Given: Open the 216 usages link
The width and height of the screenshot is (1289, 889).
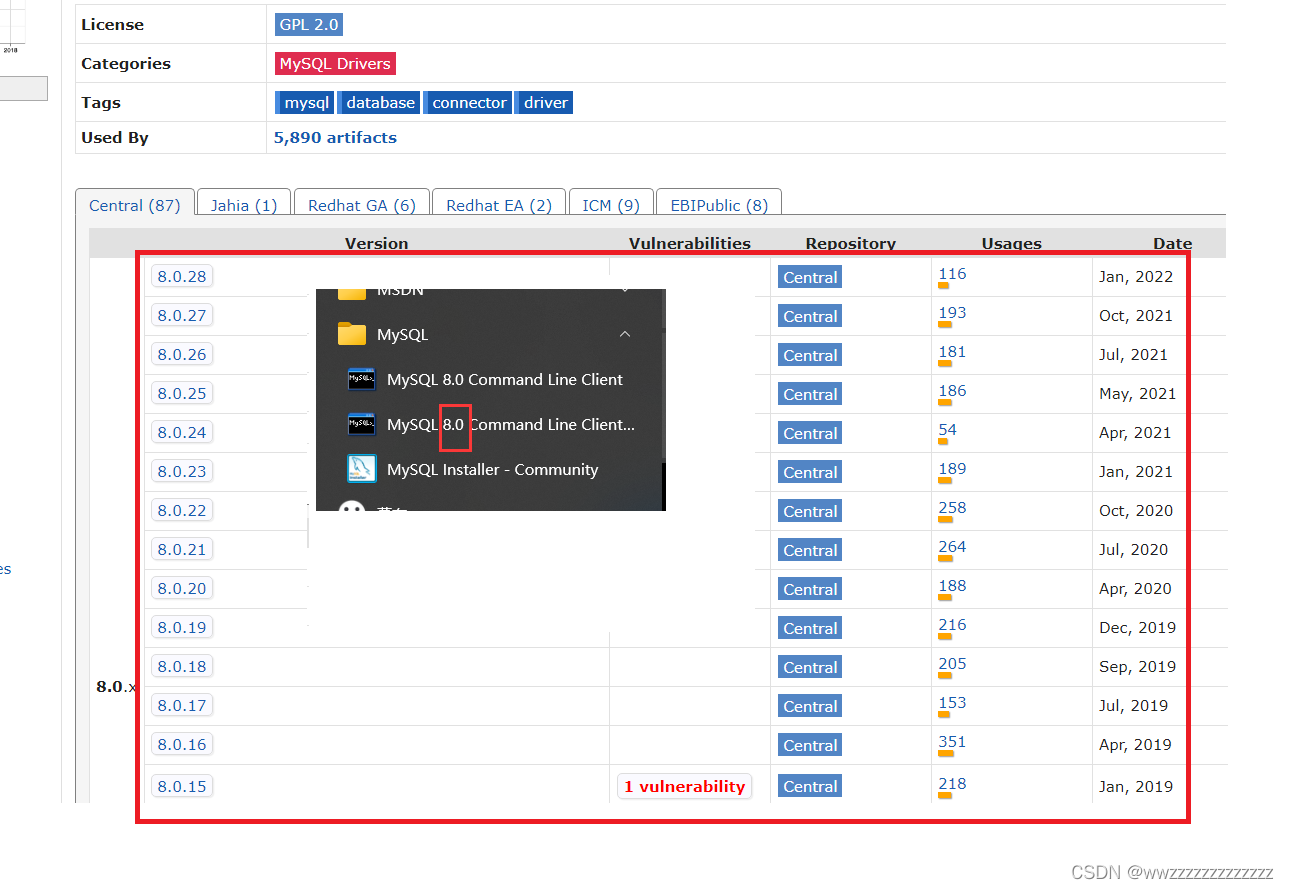Looking at the screenshot, I should point(952,625).
